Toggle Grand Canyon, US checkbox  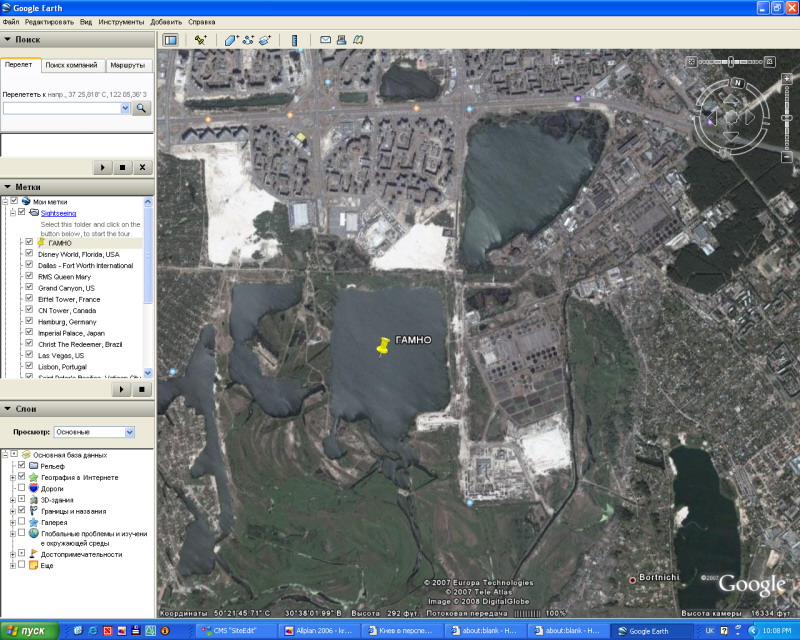point(29,287)
